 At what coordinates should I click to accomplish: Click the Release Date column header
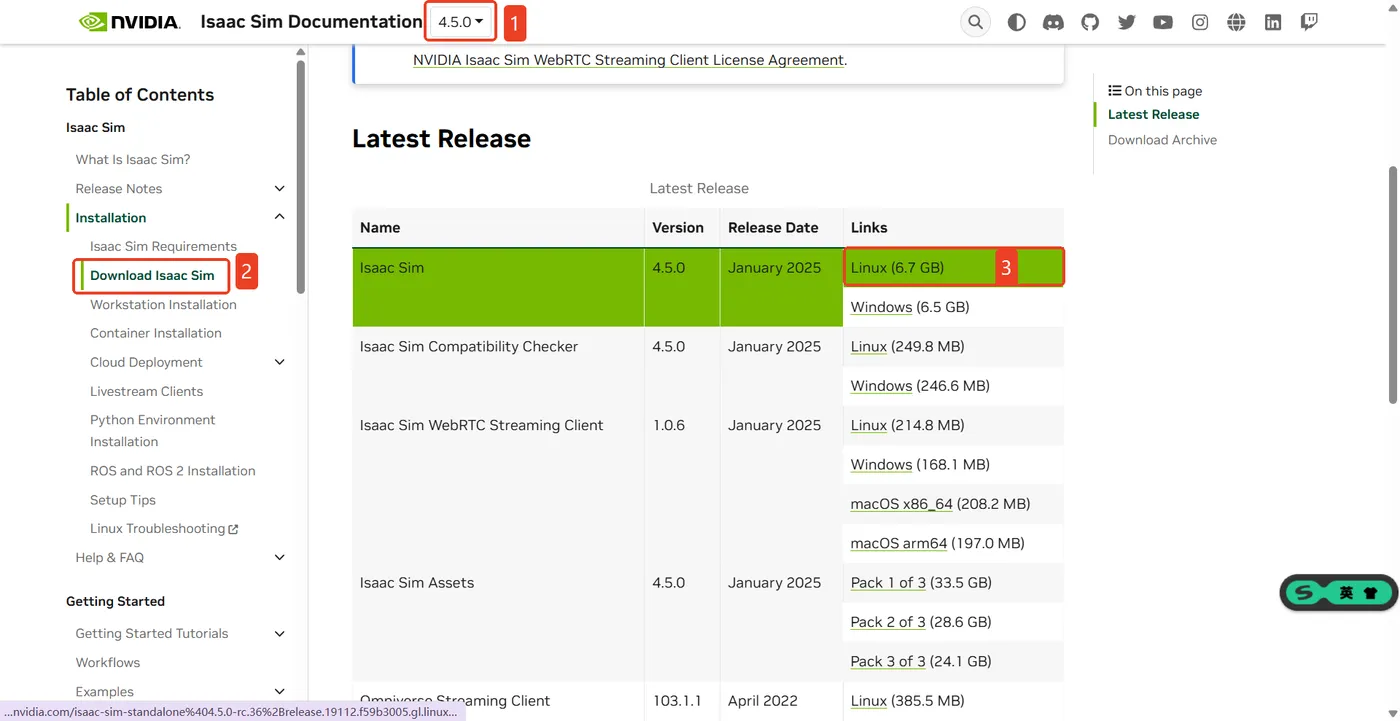click(773, 227)
